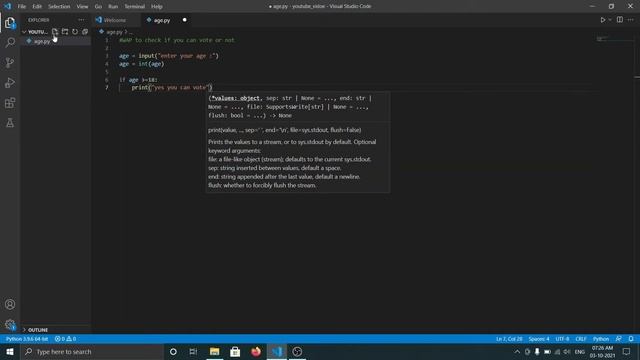Open Firefox from taskbar

point(256,351)
